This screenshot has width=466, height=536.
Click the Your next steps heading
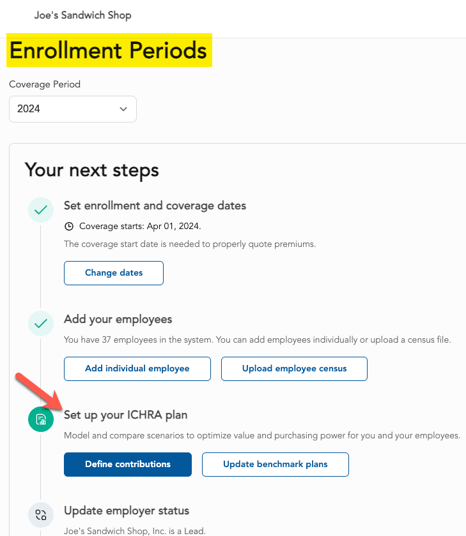[x=92, y=170]
